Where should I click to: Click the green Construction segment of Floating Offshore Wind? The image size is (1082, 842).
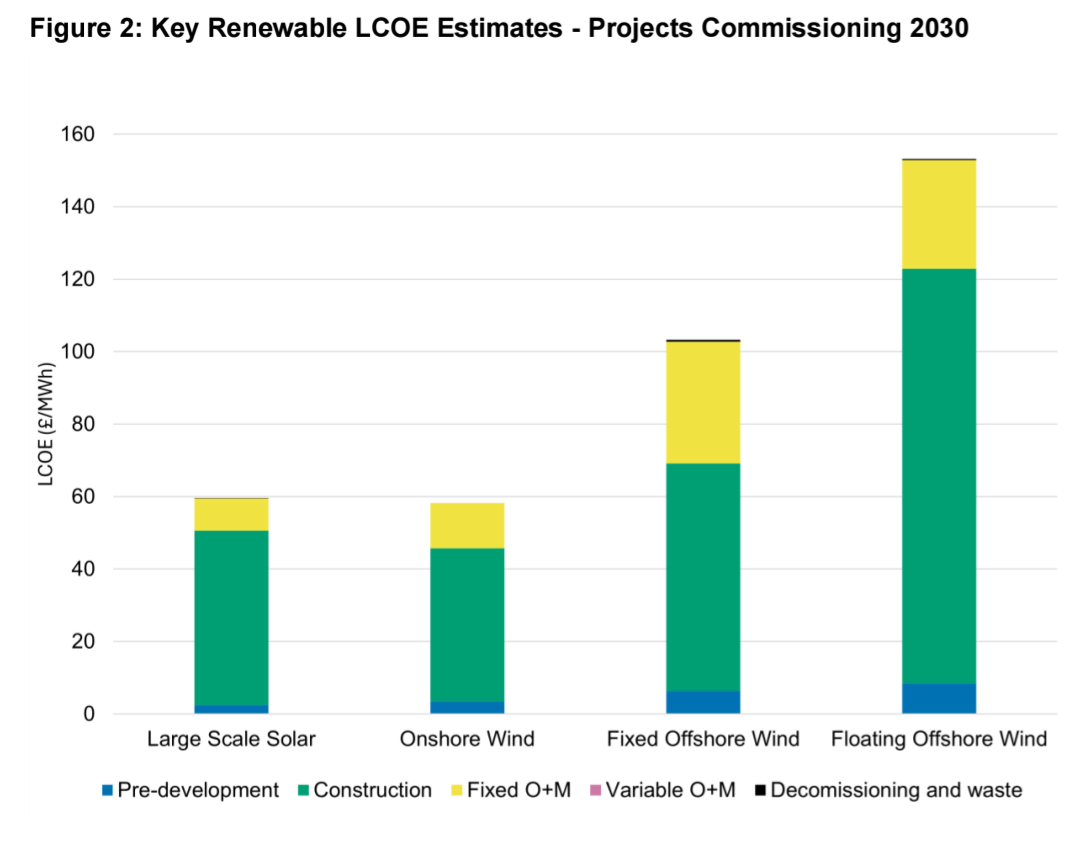[x=939, y=475]
